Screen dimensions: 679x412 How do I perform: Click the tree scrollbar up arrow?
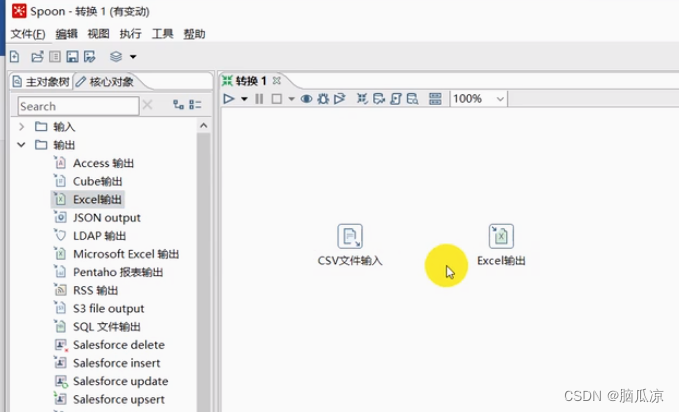click(x=204, y=126)
